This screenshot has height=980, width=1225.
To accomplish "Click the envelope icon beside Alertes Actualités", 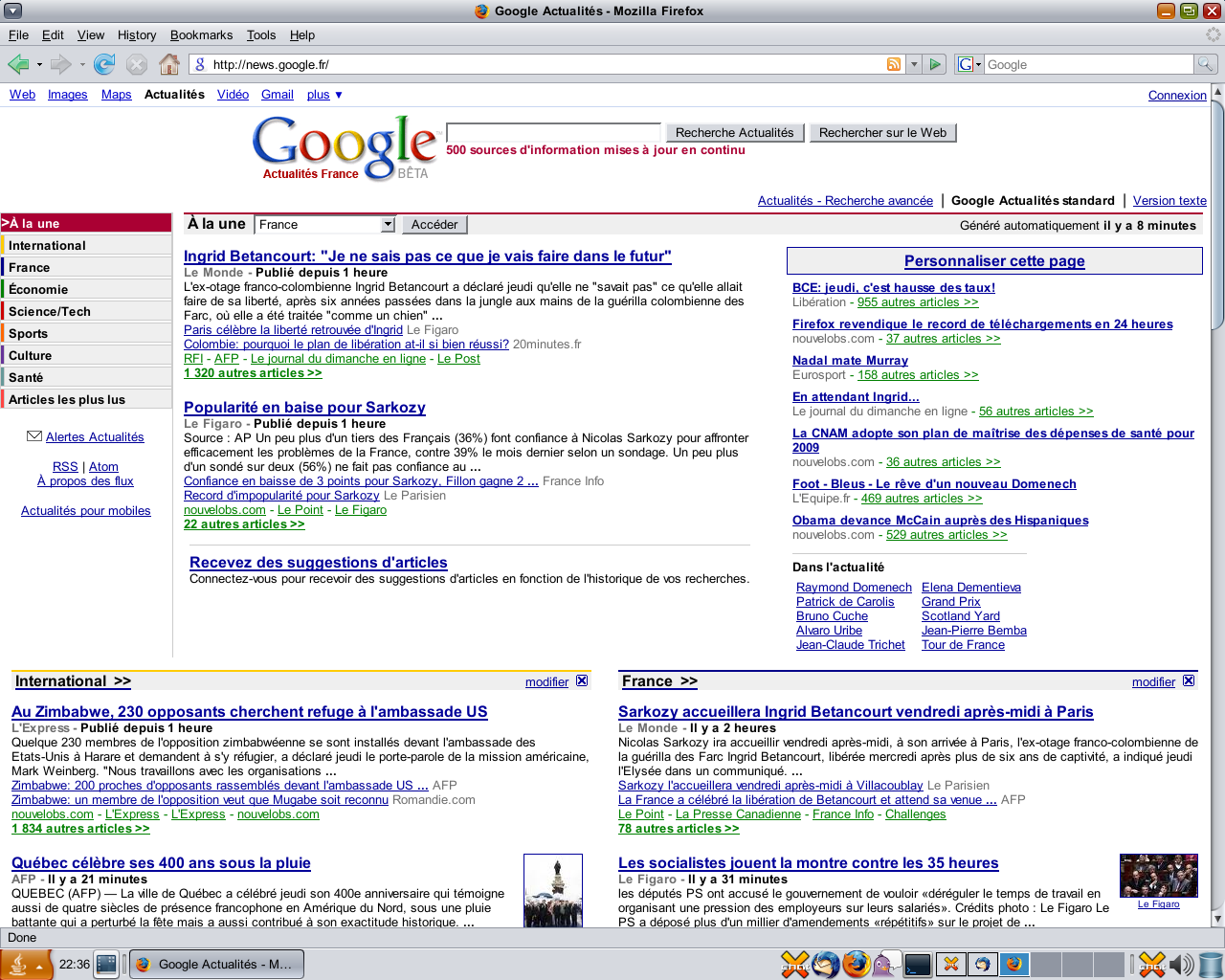I will tap(34, 436).
